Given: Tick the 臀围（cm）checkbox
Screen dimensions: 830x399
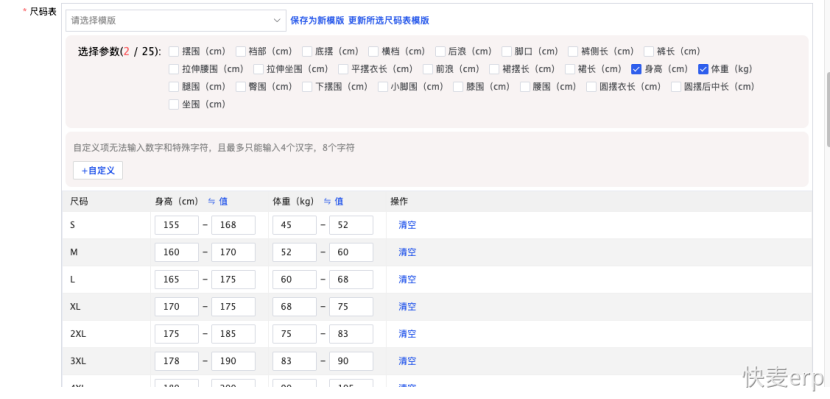Looking at the screenshot, I should [x=240, y=87].
